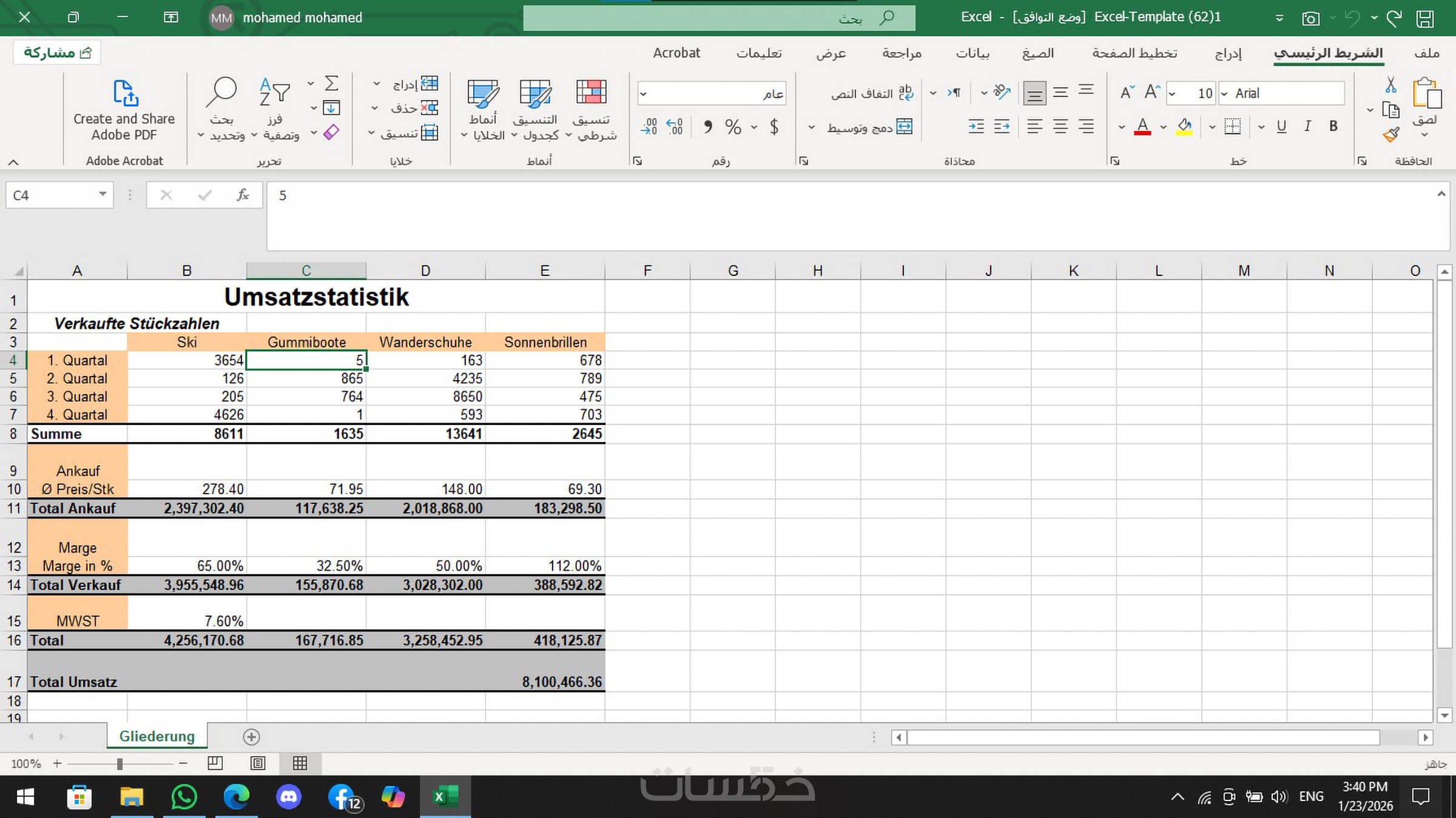Click the AutoSum sigma icon

331,83
